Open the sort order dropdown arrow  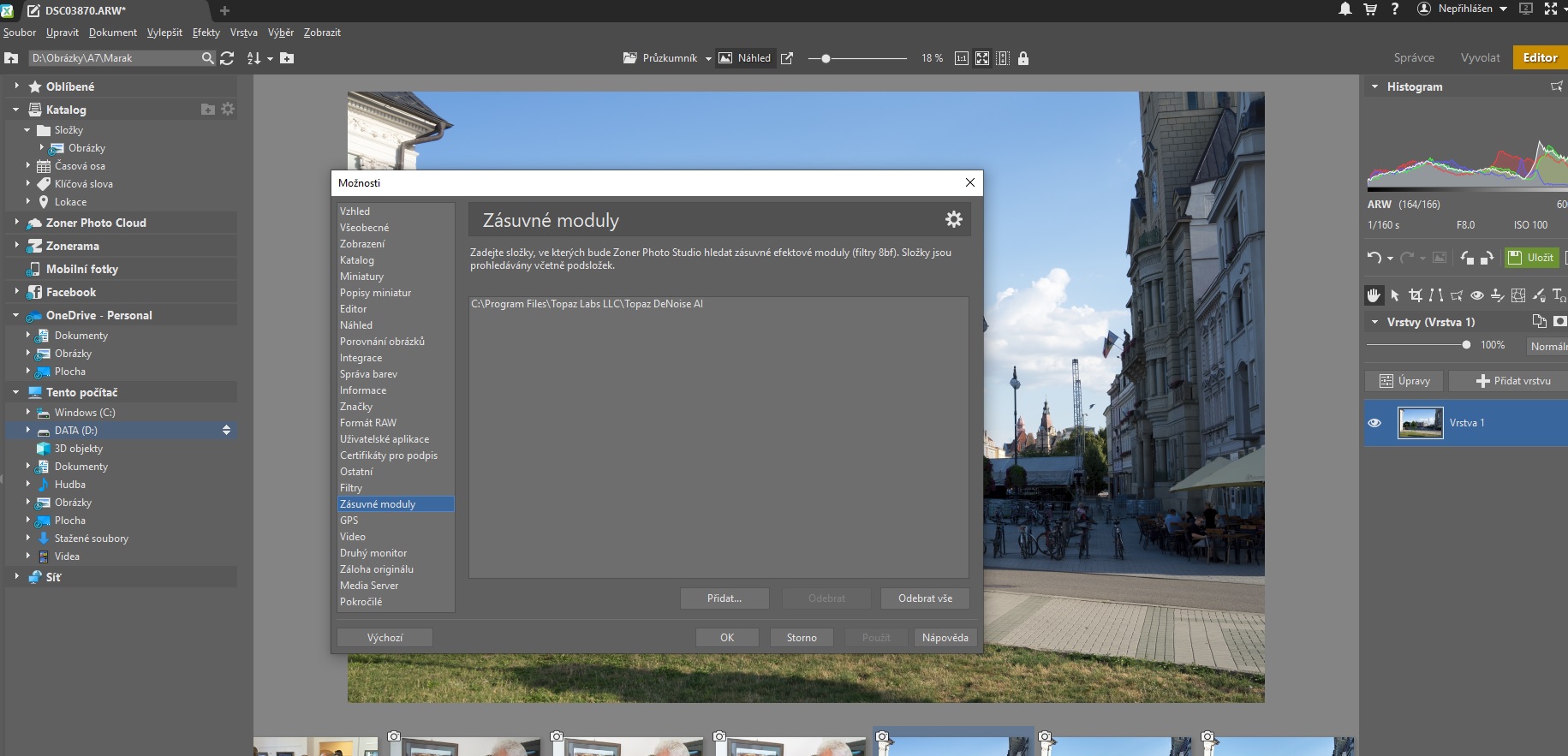(270, 59)
